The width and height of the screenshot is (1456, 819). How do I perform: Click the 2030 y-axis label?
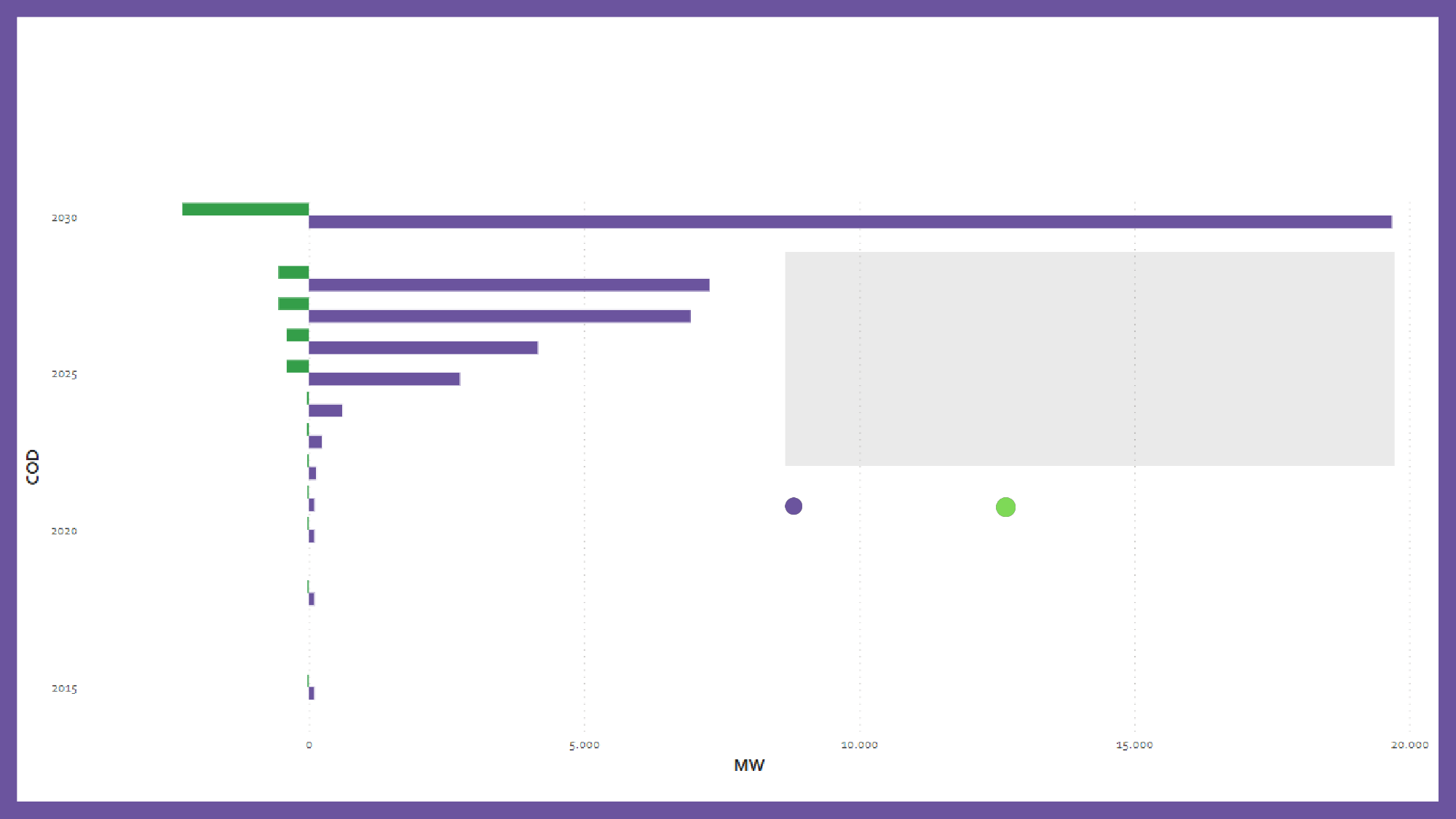(x=64, y=218)
